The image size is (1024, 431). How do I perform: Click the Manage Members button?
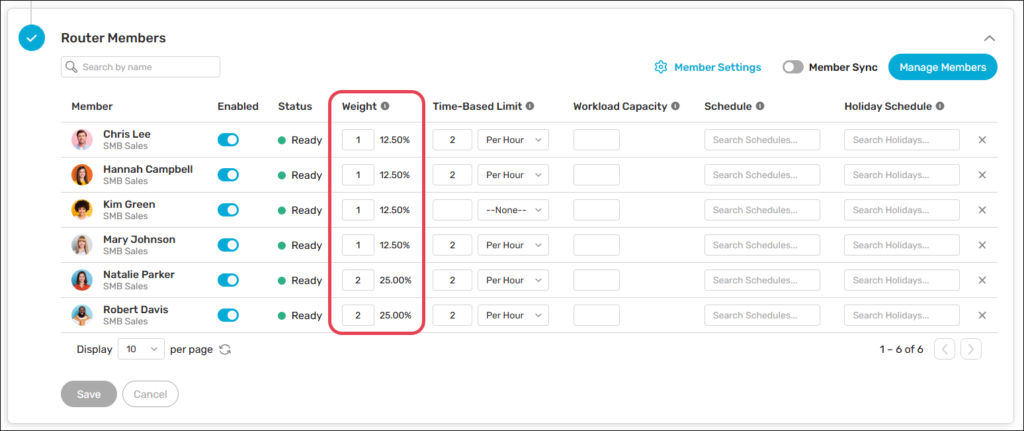[942, 67]
